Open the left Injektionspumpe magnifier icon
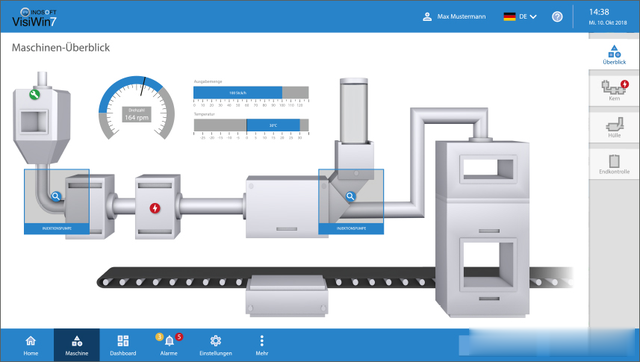640x362 pixels. tap(56, 196)
